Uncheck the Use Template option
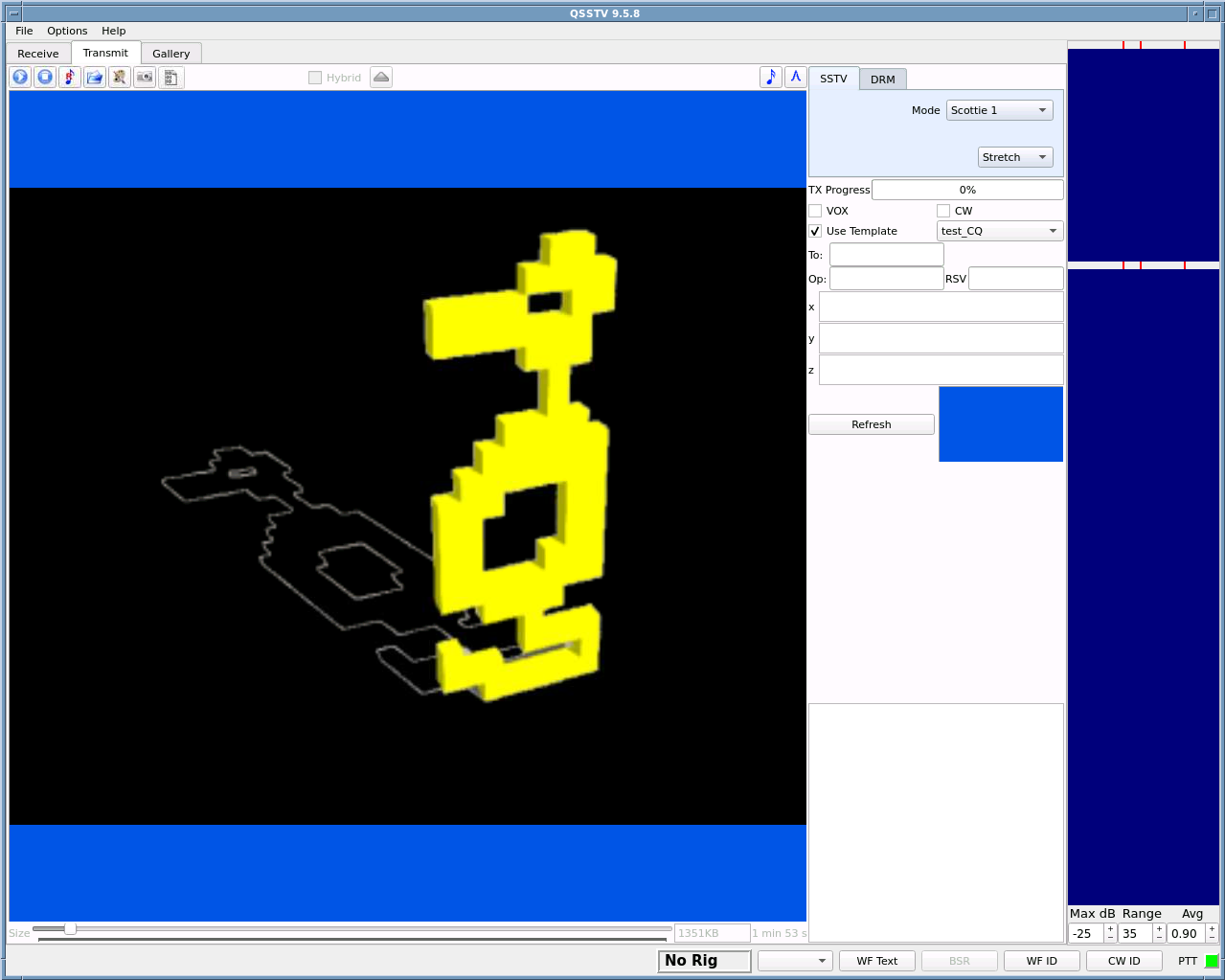The image size is (1225, 980). 815,231
